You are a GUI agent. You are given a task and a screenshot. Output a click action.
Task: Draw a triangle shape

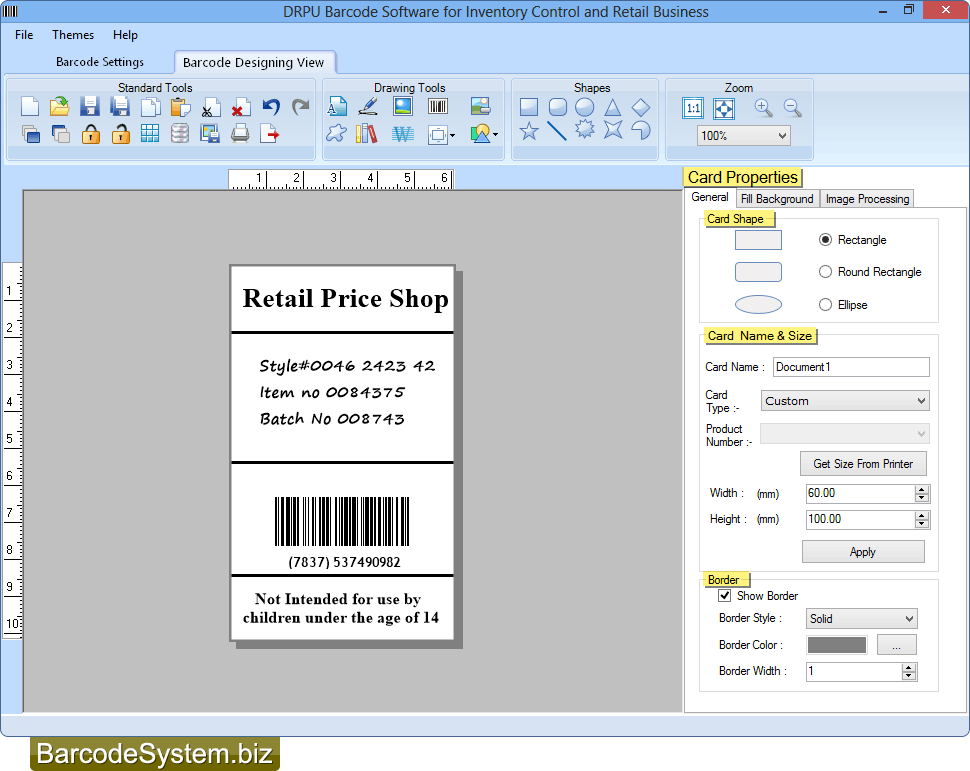click(612, 107)
